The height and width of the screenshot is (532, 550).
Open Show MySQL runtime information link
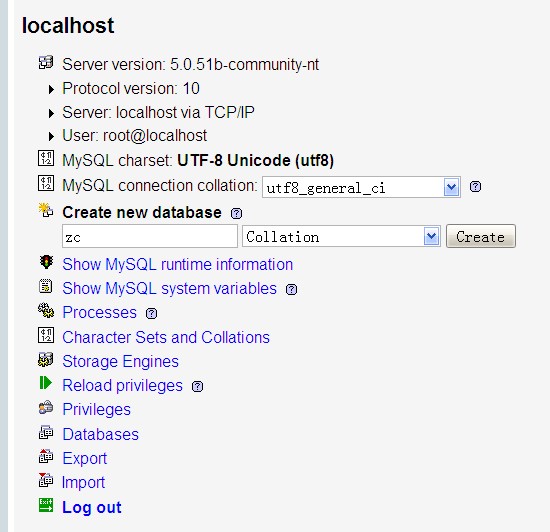[177, 264]
